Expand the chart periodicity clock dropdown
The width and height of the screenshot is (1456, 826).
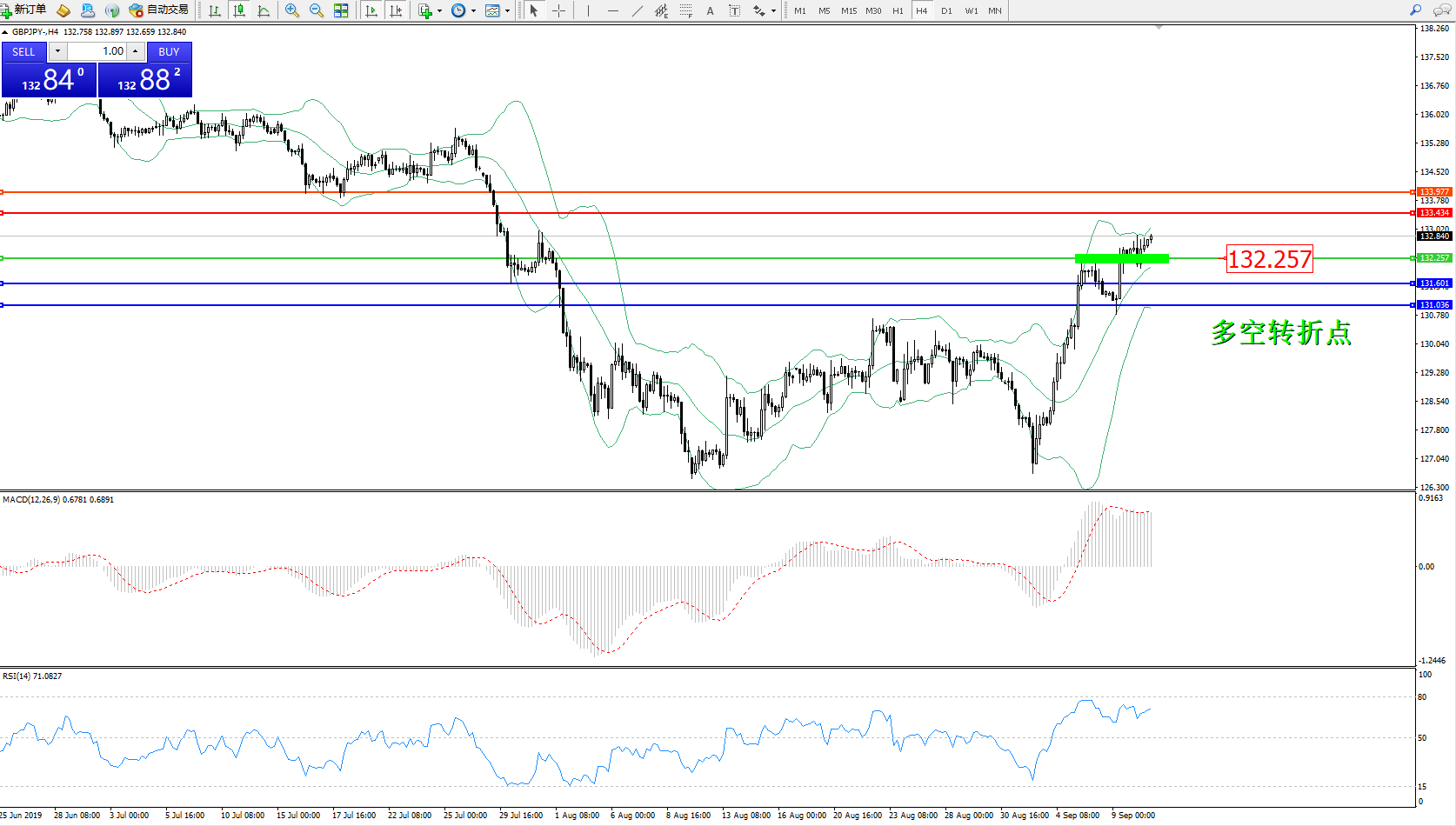pos(473,11)
